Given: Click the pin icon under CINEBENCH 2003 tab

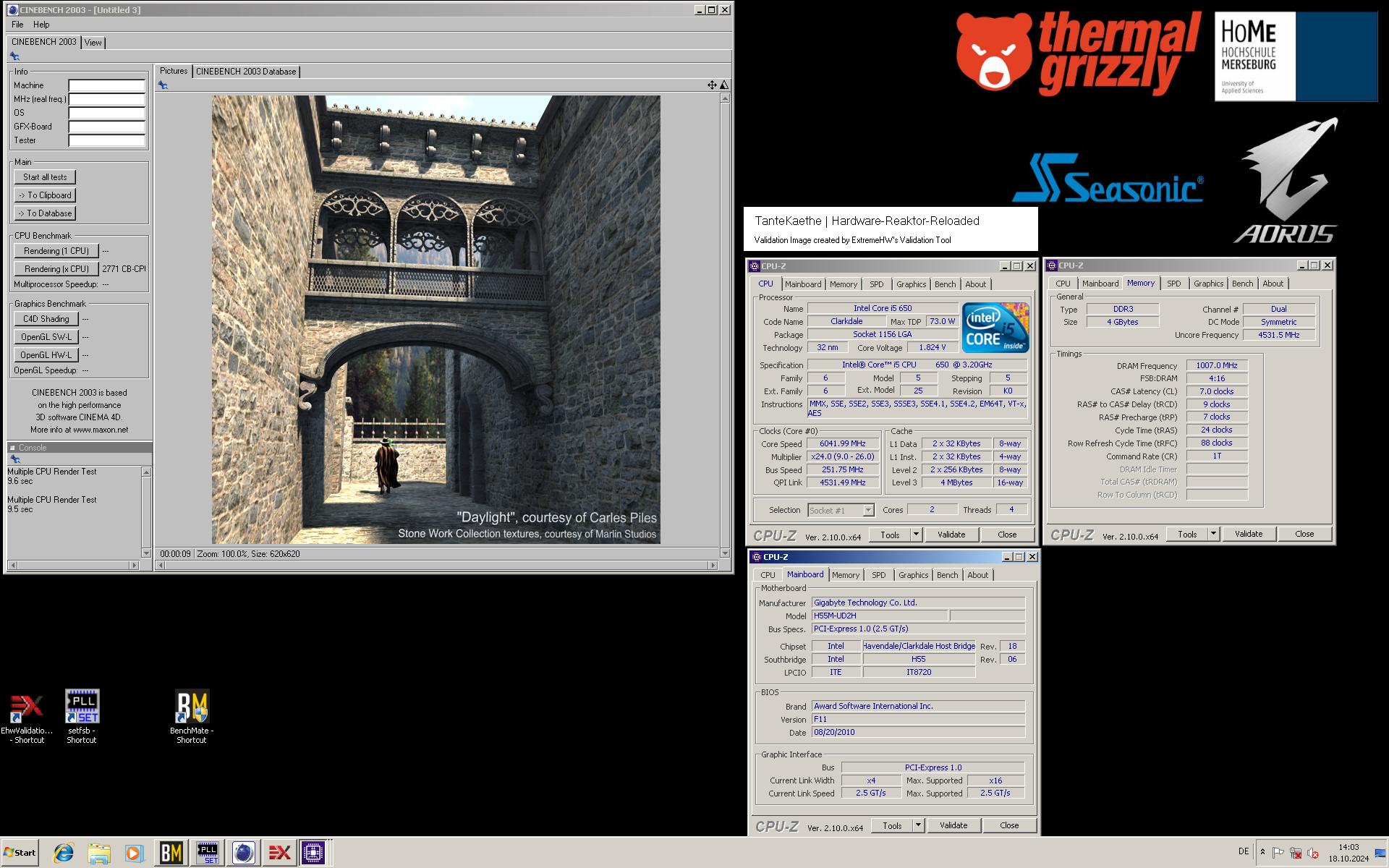Looking at the screenshot, I should pyautogui.click(x=14, y=56).
